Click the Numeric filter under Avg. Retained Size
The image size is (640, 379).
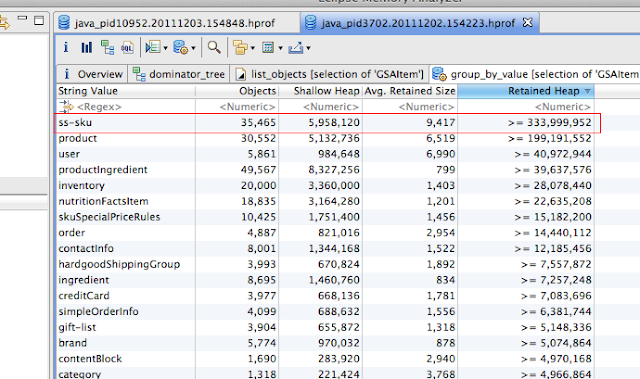410,107
